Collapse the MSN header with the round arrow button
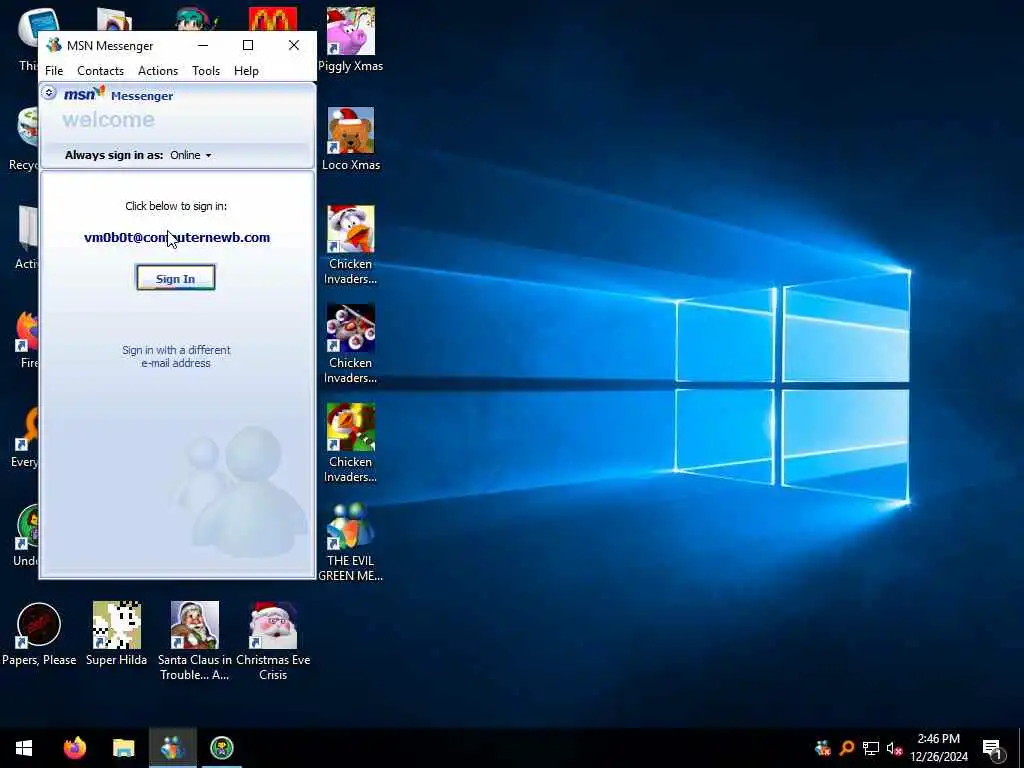Screen dimensions: 1024x768 (49, 93)
